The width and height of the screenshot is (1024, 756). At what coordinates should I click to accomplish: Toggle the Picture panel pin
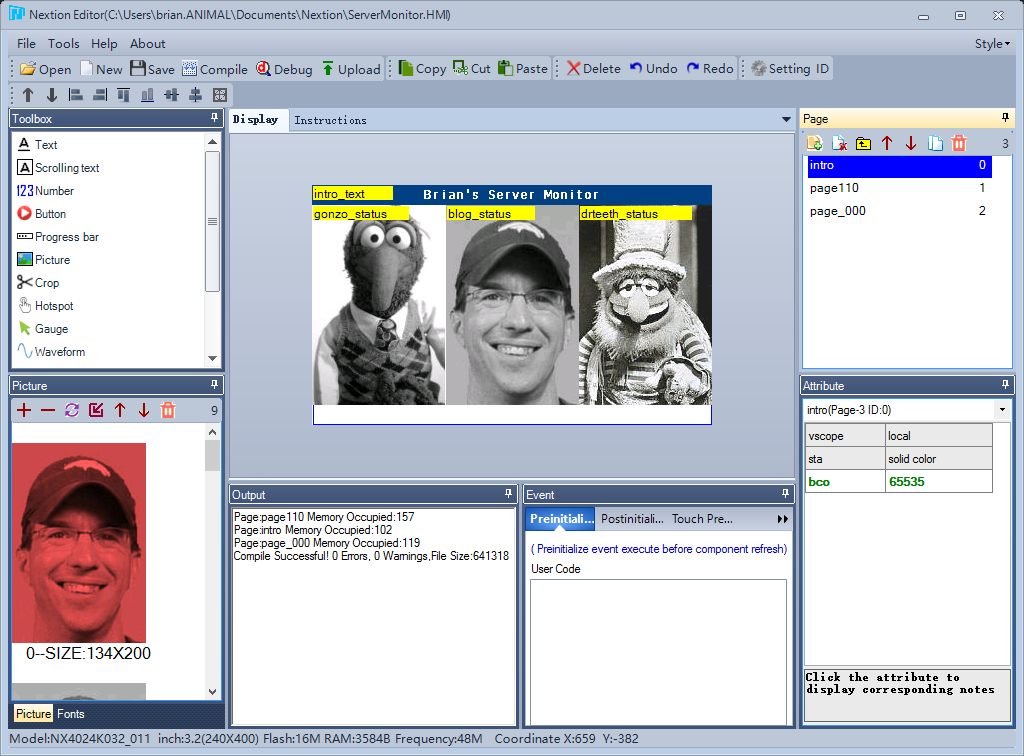214,385
